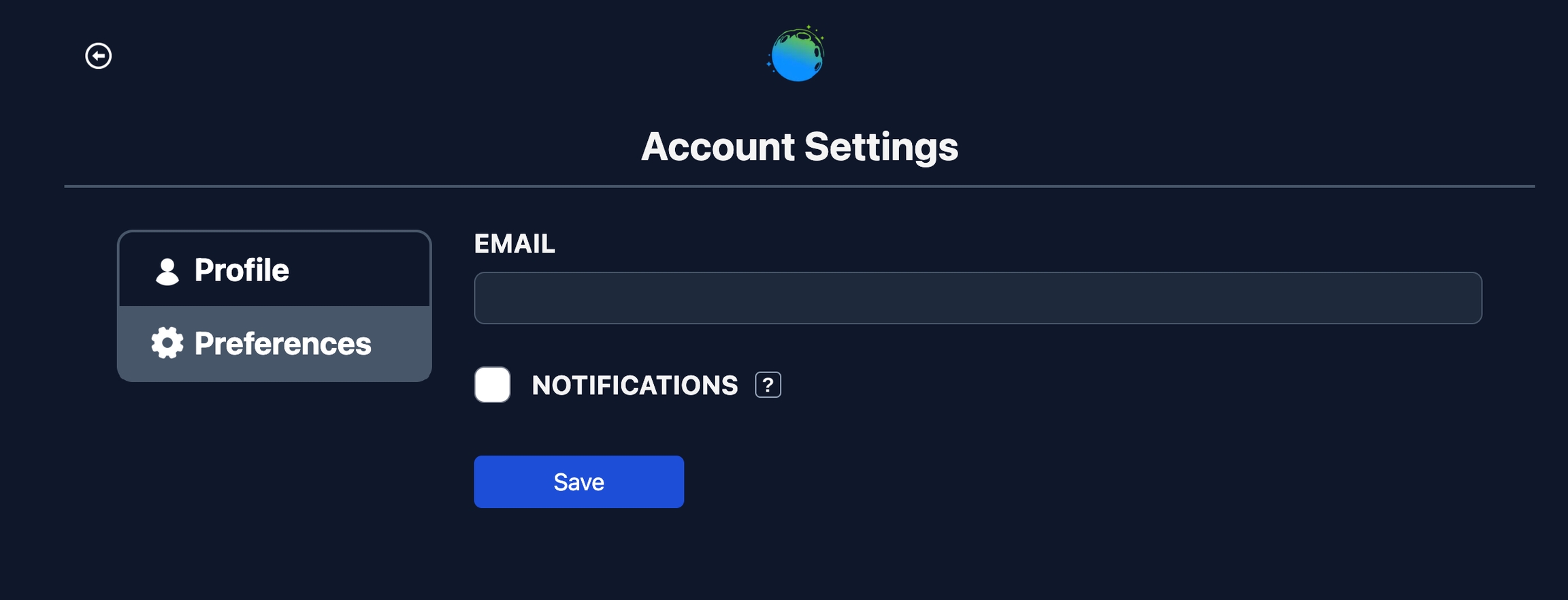Click the Account Settings heading
Viewport: 1568px width, 600px height.
[799, 146]
